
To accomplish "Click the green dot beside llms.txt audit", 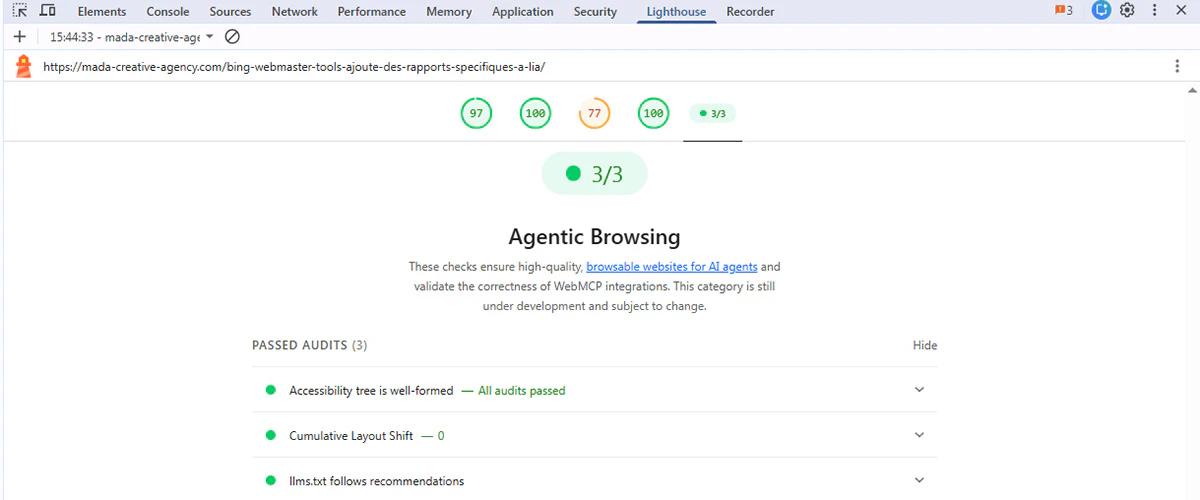I will pyautogui.click(x=270, y=481).
